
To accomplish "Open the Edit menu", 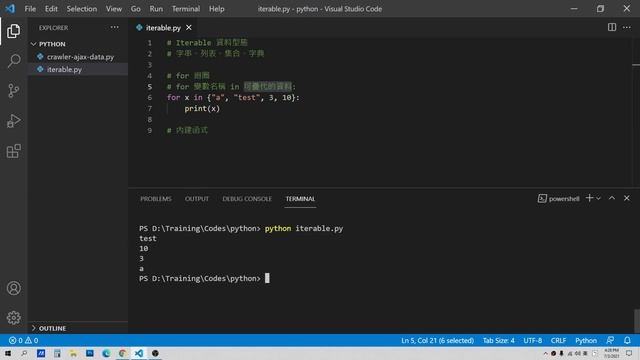I will (51, 9).
